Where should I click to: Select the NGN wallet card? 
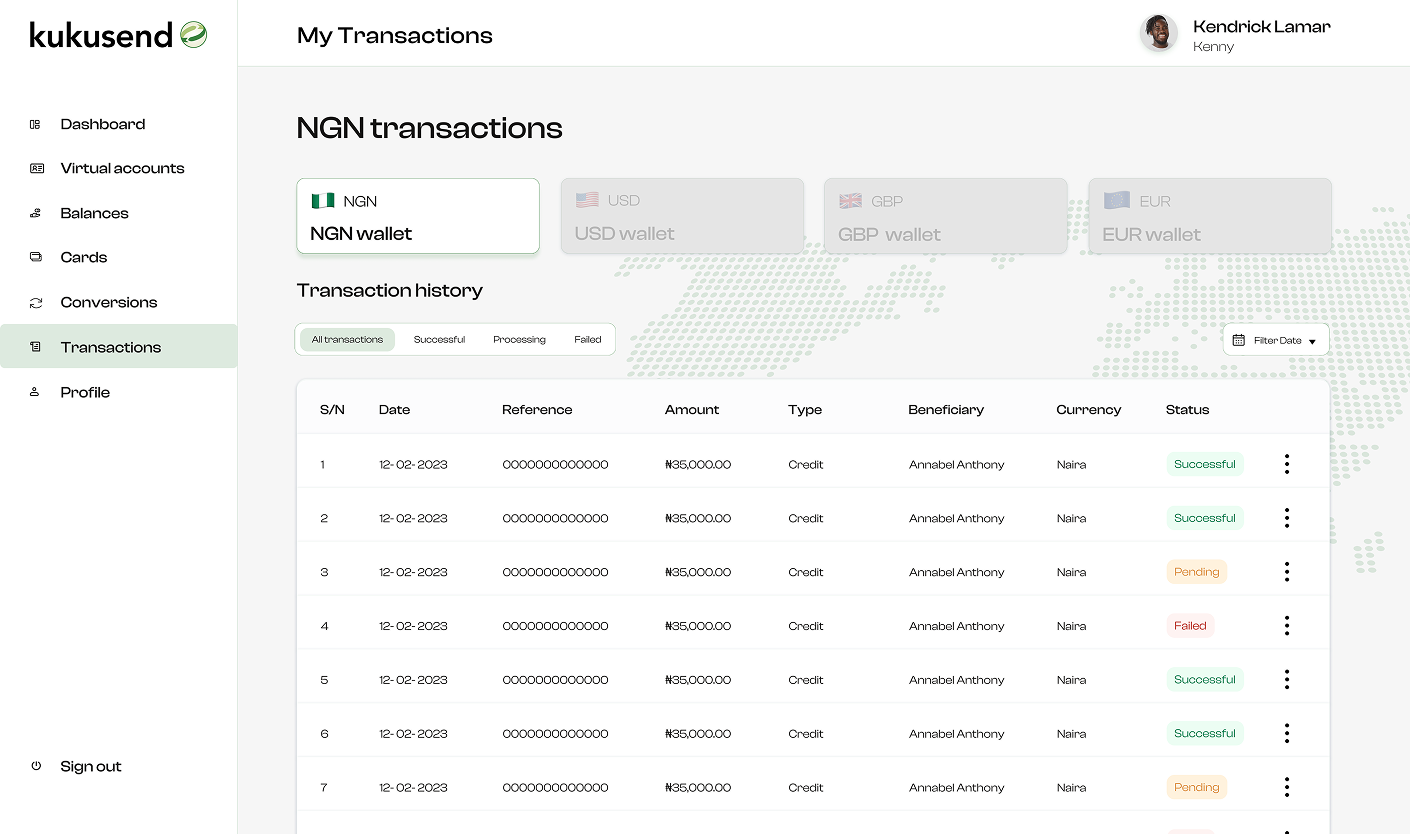(418, 215)
